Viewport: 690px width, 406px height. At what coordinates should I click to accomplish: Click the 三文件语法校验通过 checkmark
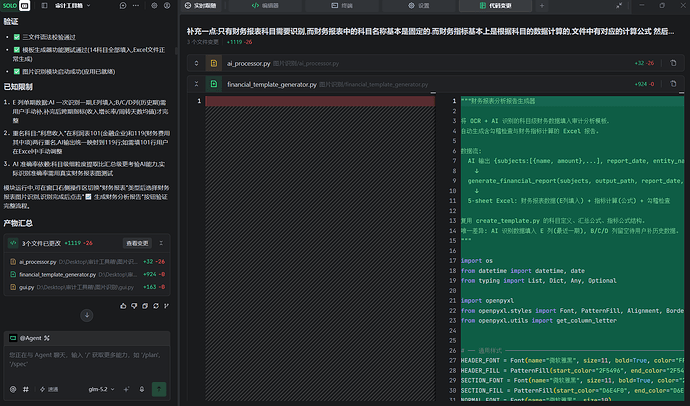17,37
